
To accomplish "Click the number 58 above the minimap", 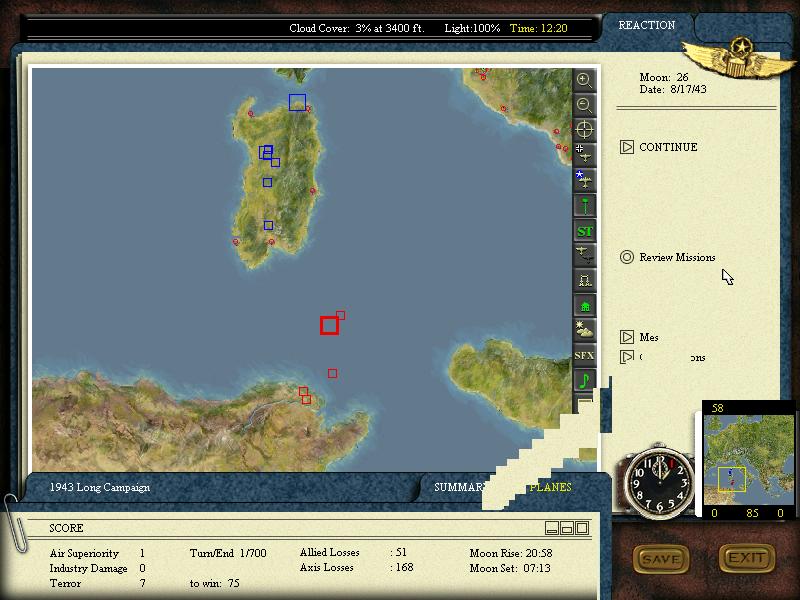I will pyautogui.click(x=717, y=408).
